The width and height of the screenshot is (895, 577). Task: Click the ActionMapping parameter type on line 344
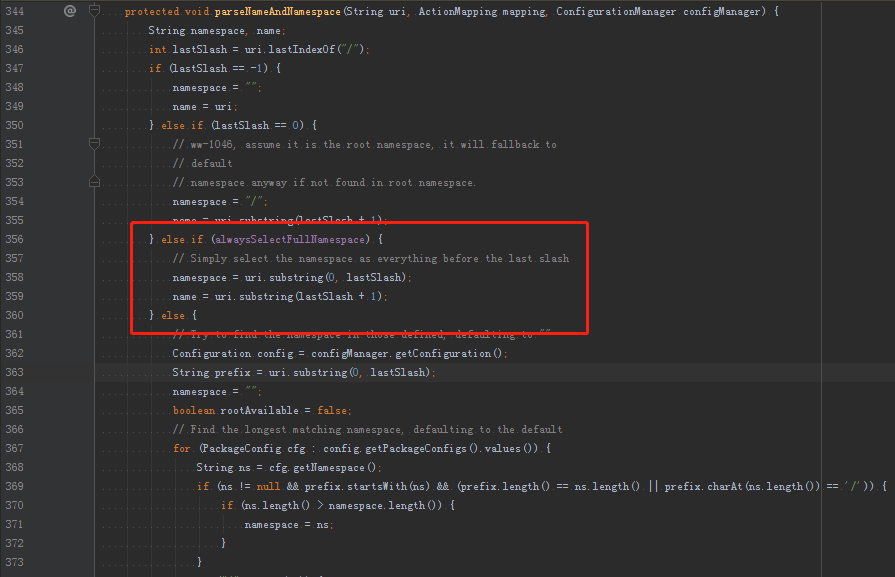click(x=457, y=11)
